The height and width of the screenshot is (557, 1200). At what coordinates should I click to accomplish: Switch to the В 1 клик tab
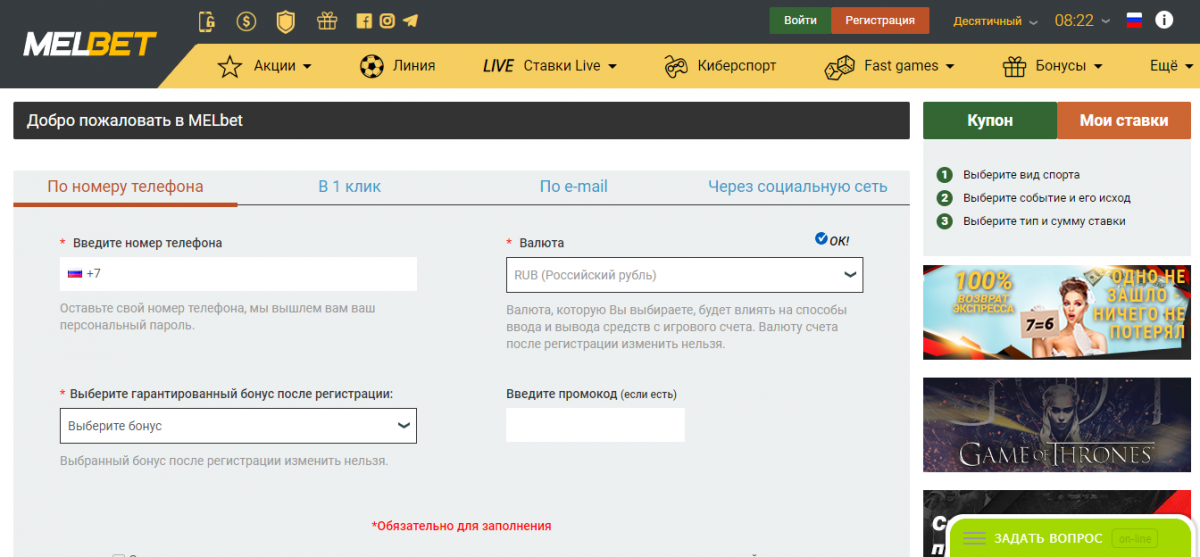pyautogui.click(x=350, y=187)
